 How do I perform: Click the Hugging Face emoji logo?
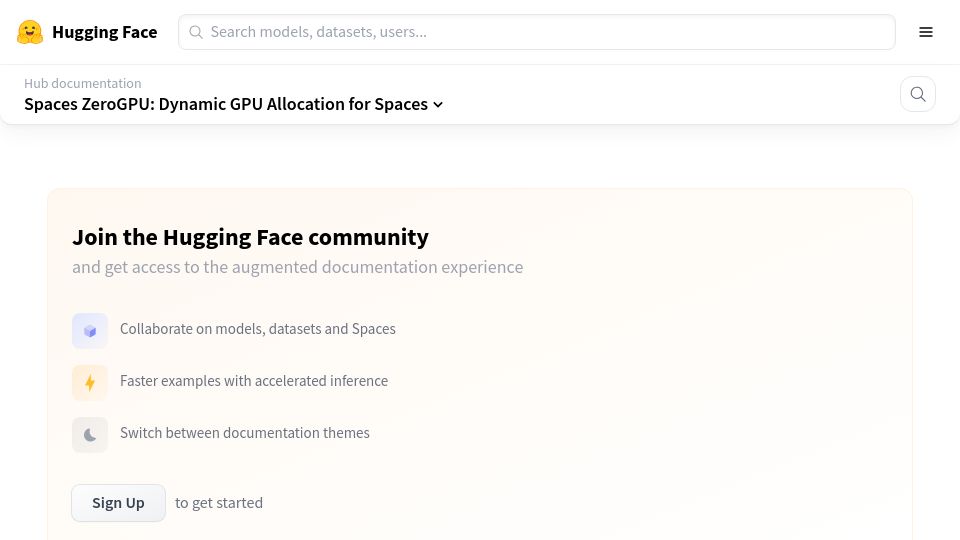30,32
